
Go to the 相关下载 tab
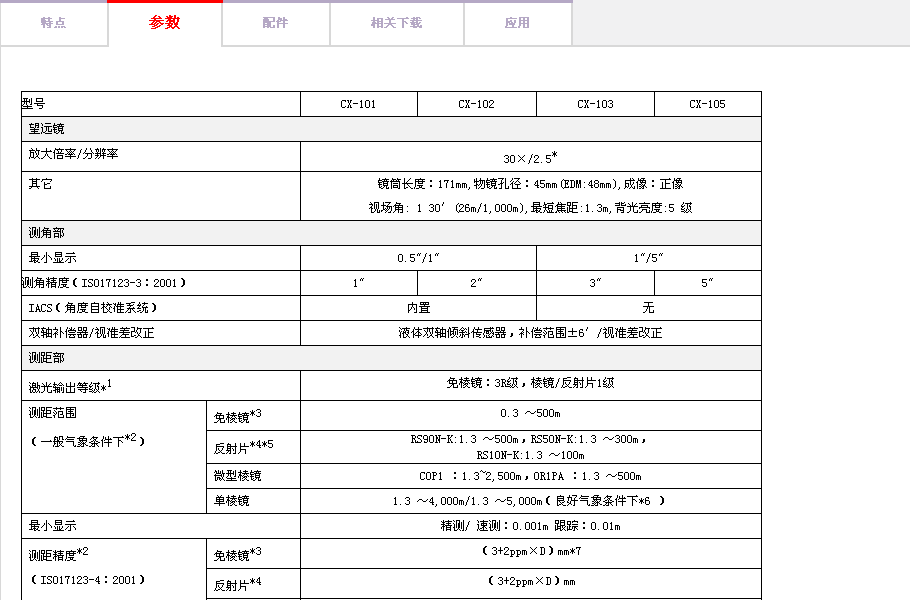396,23
